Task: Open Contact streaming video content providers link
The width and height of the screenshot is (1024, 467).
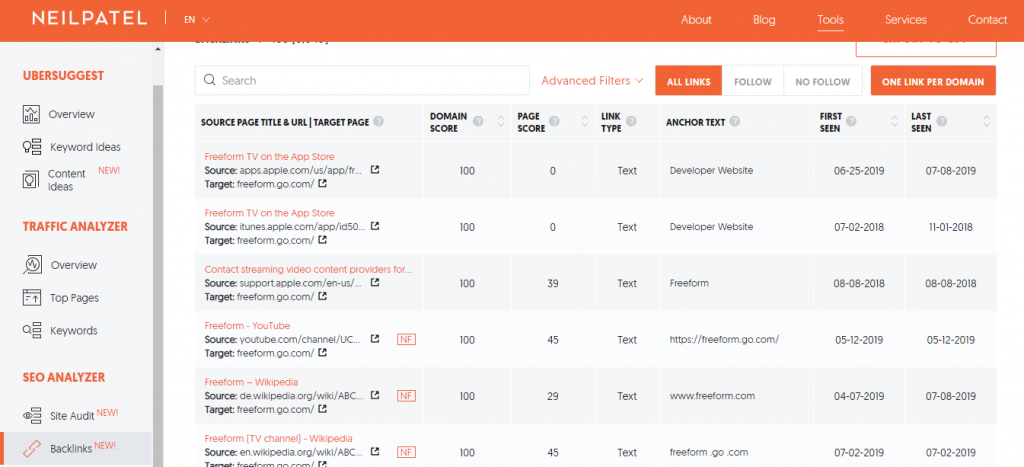Action: [308, 269]
